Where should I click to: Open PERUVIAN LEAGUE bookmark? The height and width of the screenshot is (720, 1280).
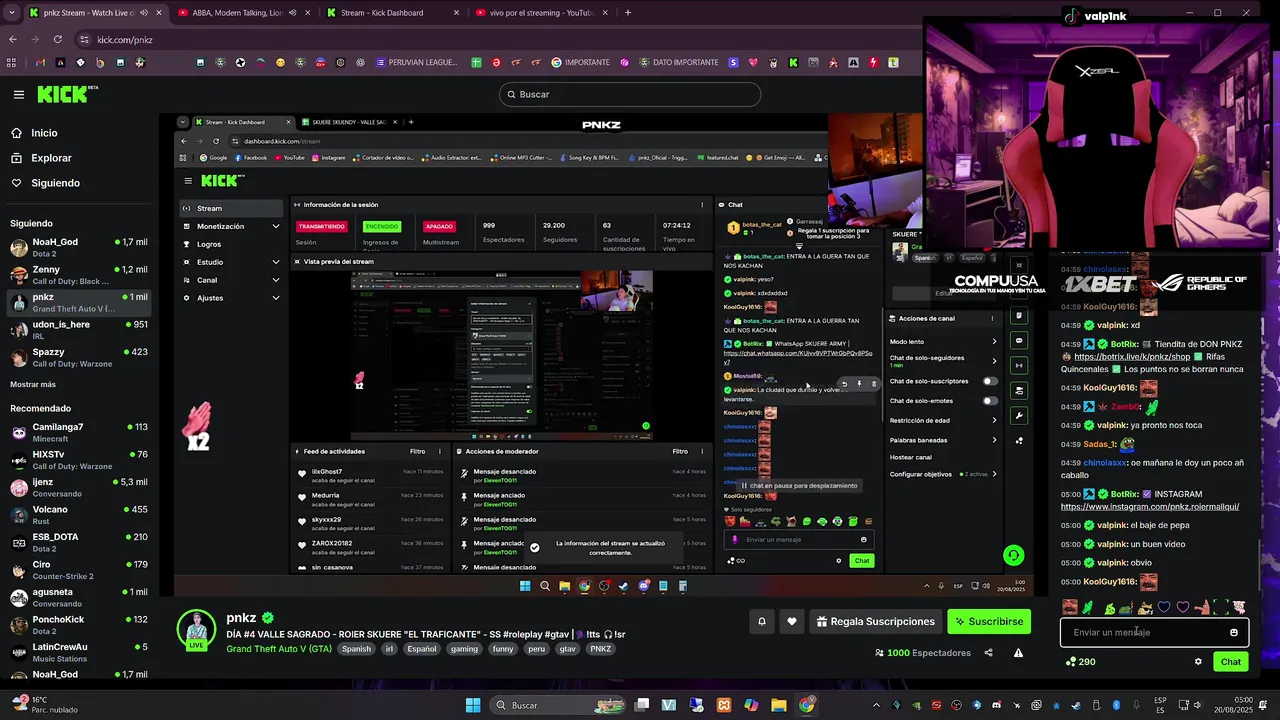click(x=417, y=62)
